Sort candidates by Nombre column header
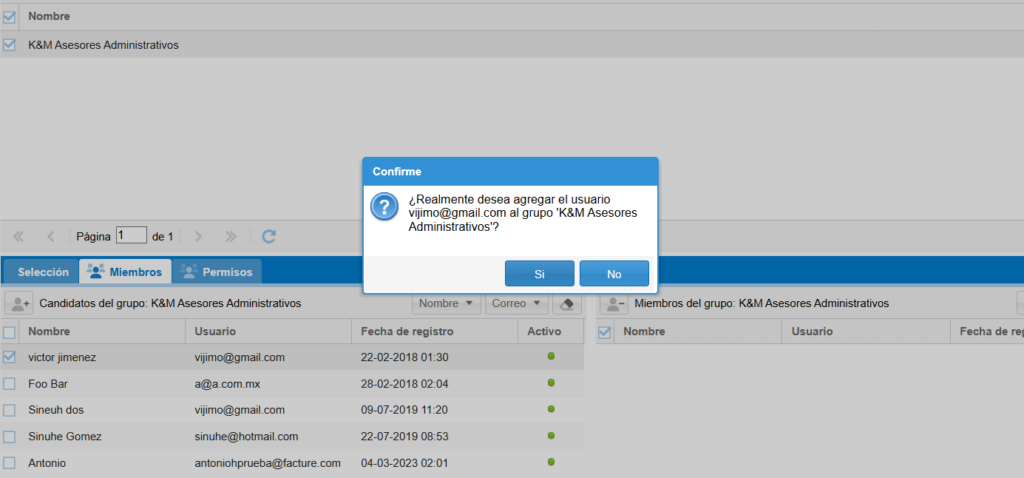 coord(103,332)
